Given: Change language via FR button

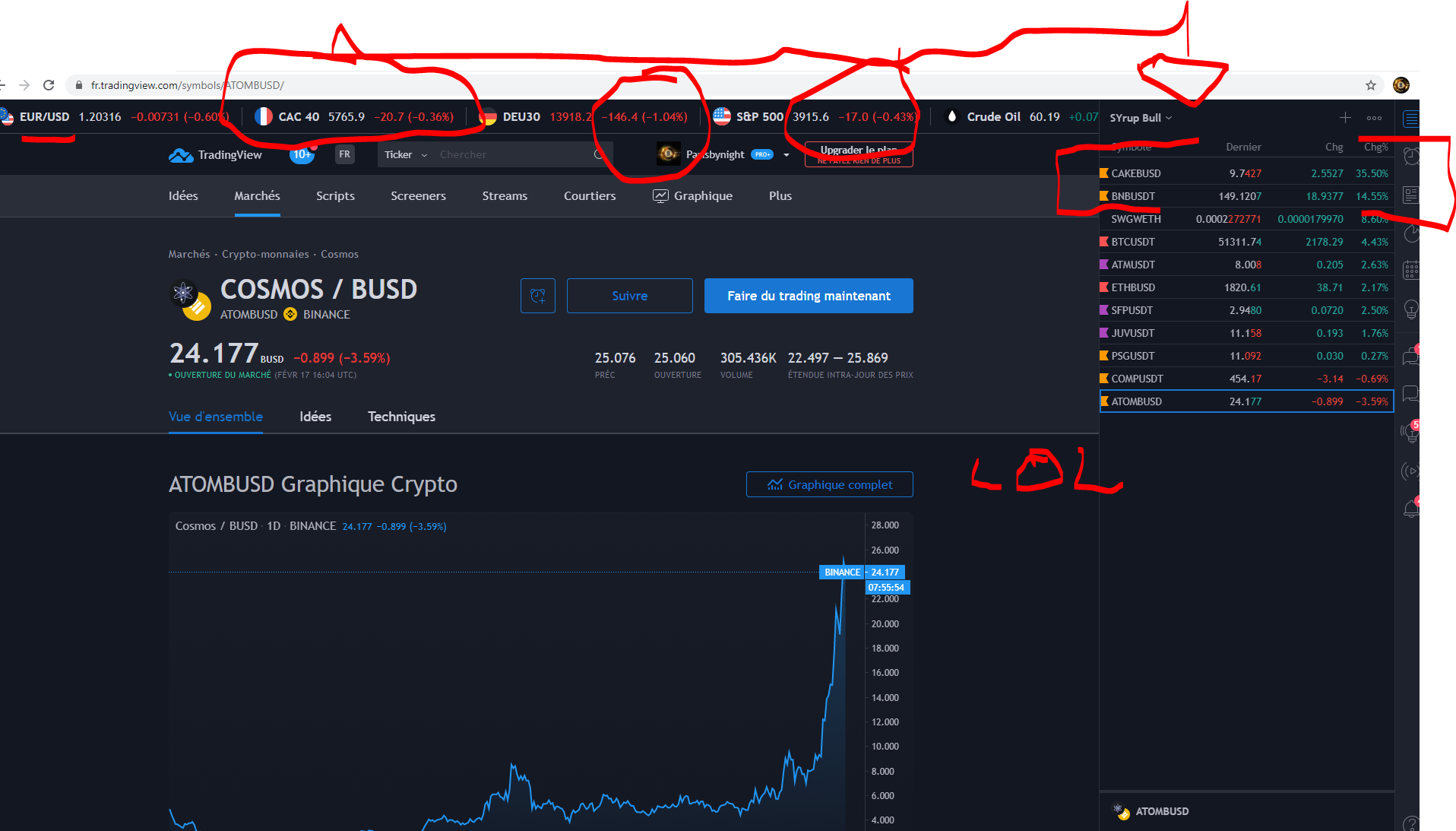Looking at the screenshot, I should [x=345, y=154].
